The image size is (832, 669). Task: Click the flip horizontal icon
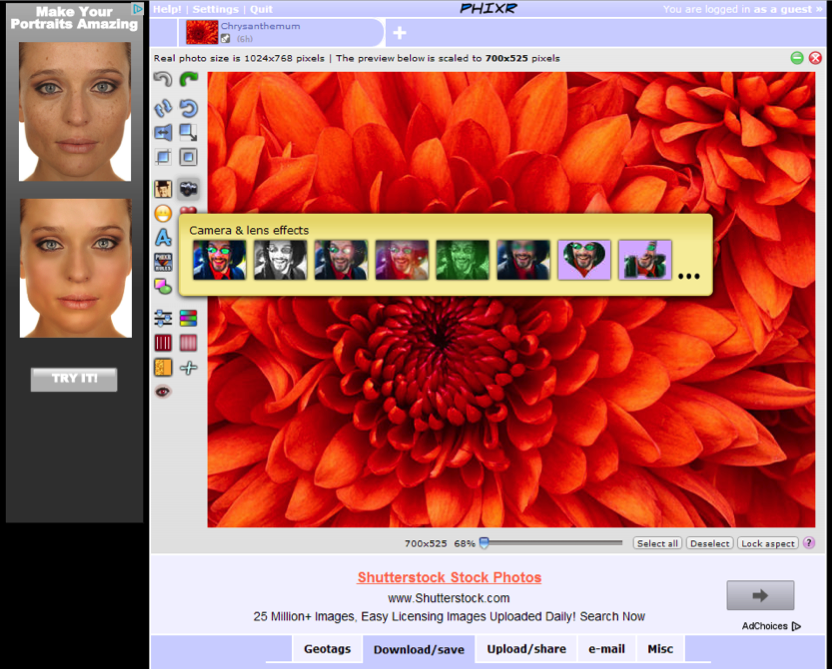coord(163,132)
